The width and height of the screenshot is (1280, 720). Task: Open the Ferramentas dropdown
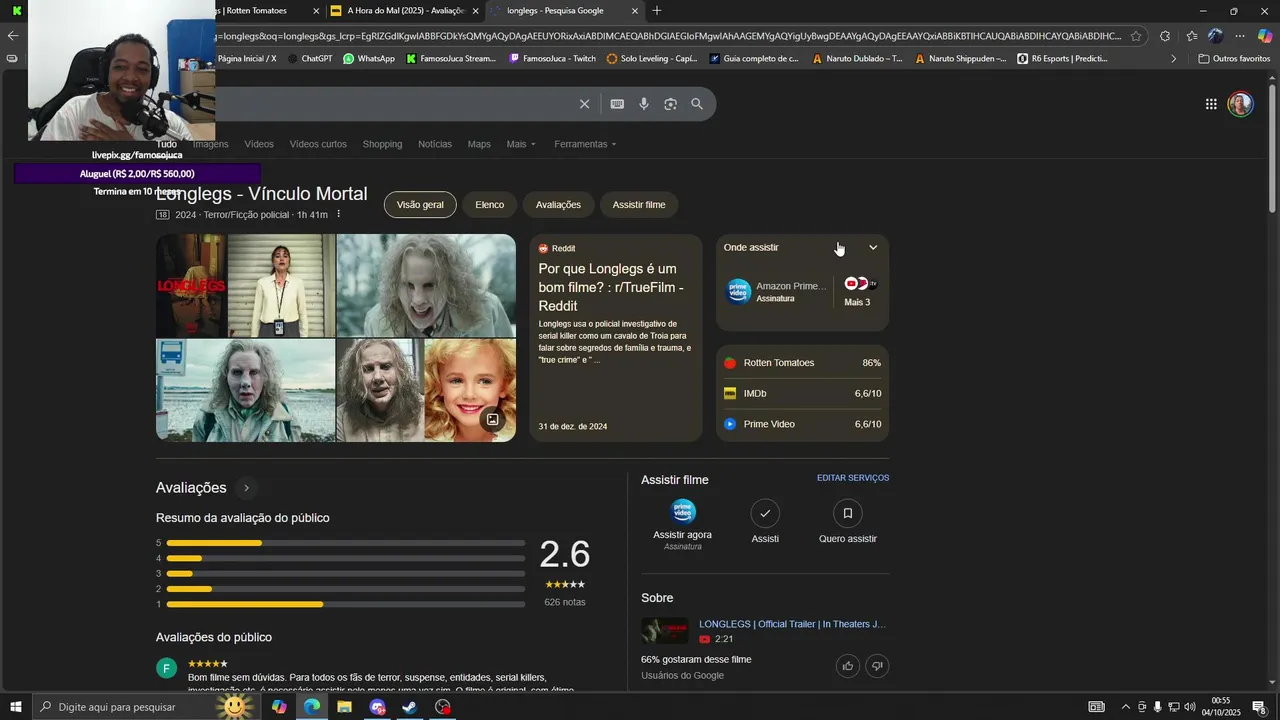pos(585,144)
